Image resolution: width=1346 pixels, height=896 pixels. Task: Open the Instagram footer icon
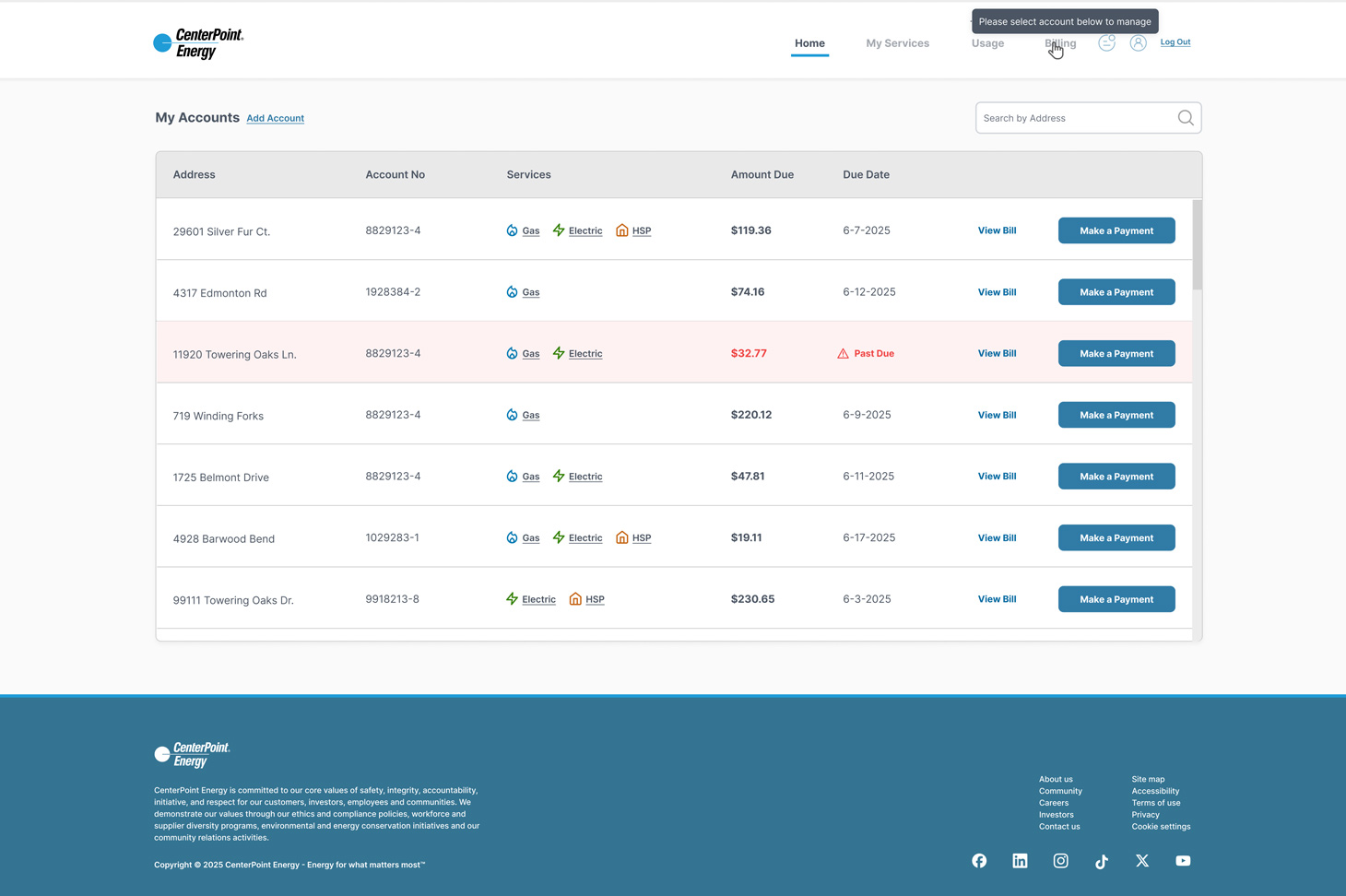click(x=1060, y=861)
